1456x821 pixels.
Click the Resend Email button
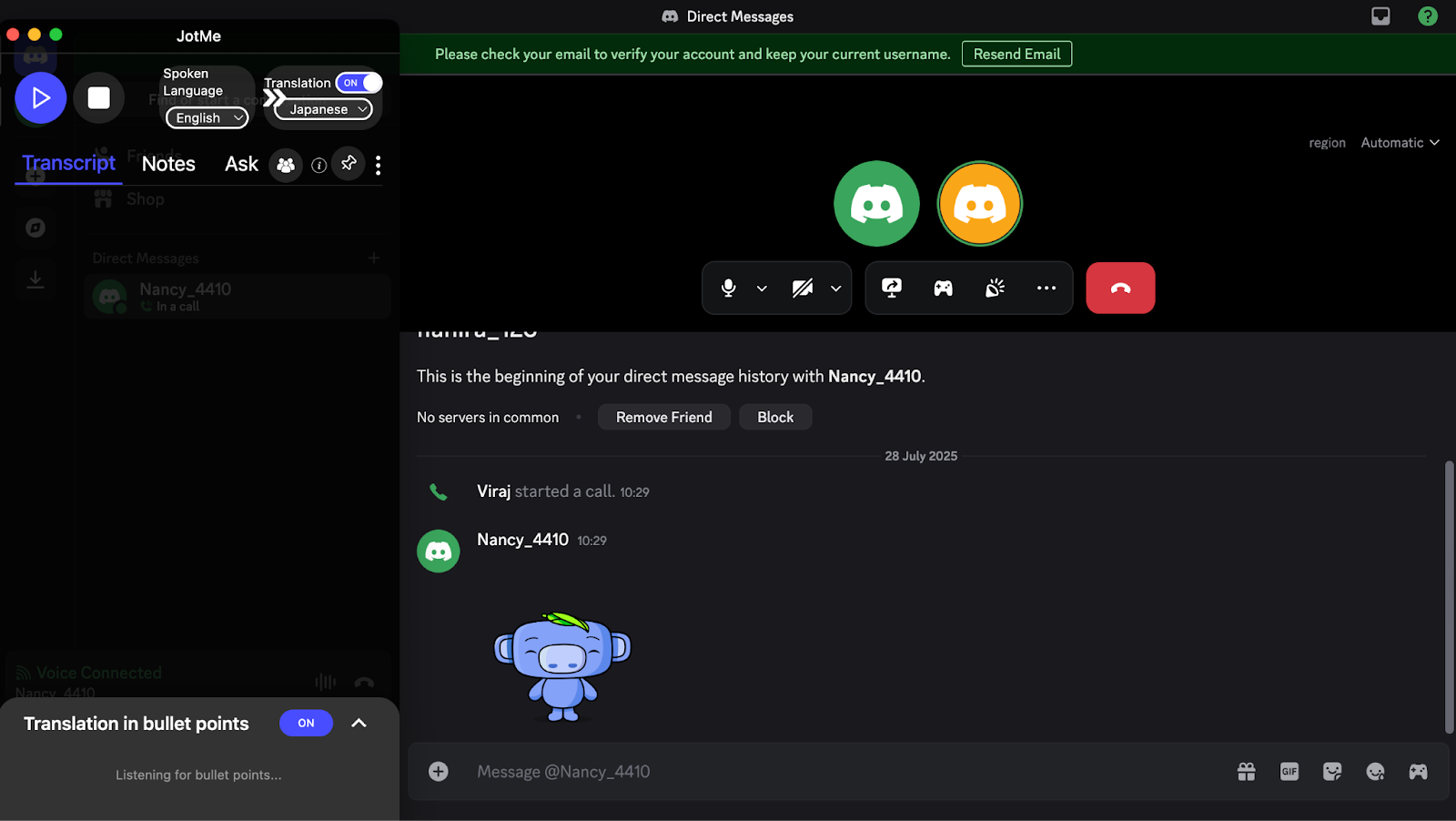coord(1016,54)
